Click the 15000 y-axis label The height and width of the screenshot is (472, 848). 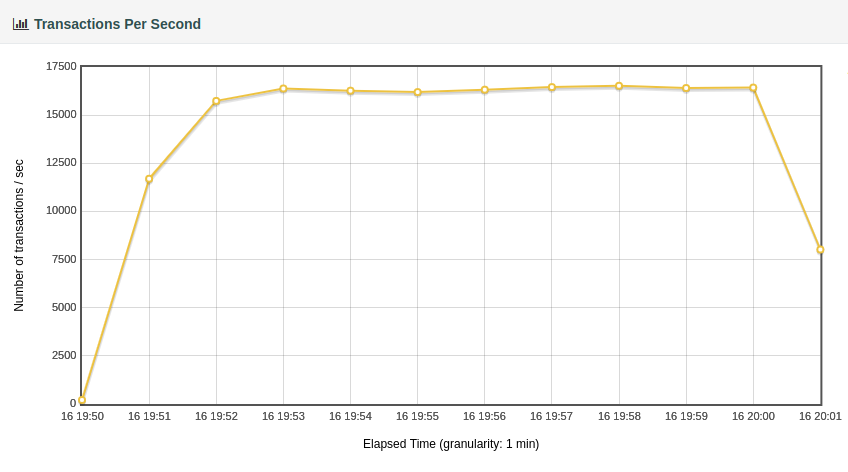[61, 115]
